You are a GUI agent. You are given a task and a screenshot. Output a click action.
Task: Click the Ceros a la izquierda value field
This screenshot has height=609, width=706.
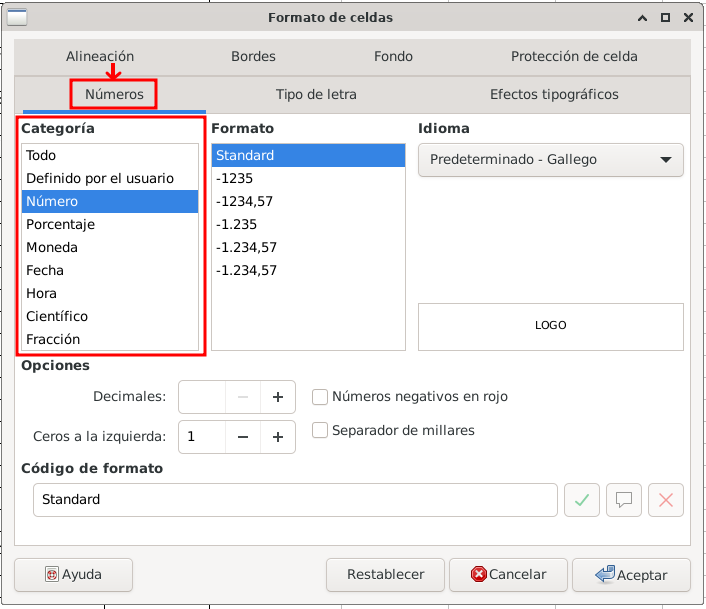click(x=202, y=437)
